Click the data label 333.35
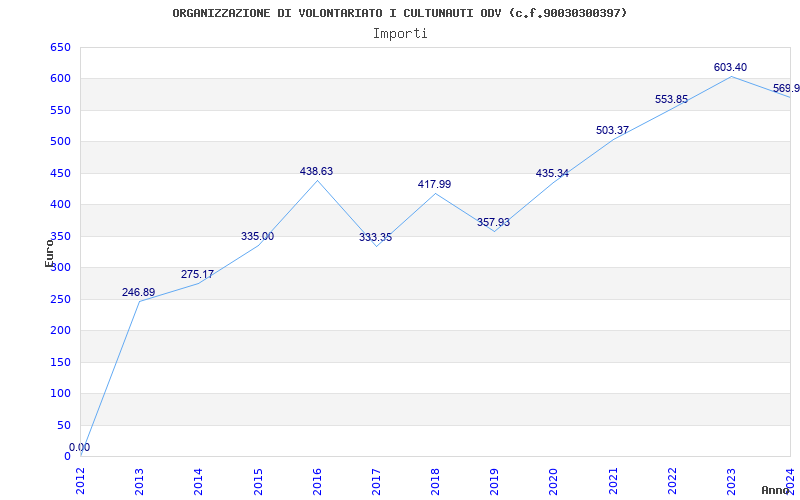800x500 pixels. click(x=376, y=237)
